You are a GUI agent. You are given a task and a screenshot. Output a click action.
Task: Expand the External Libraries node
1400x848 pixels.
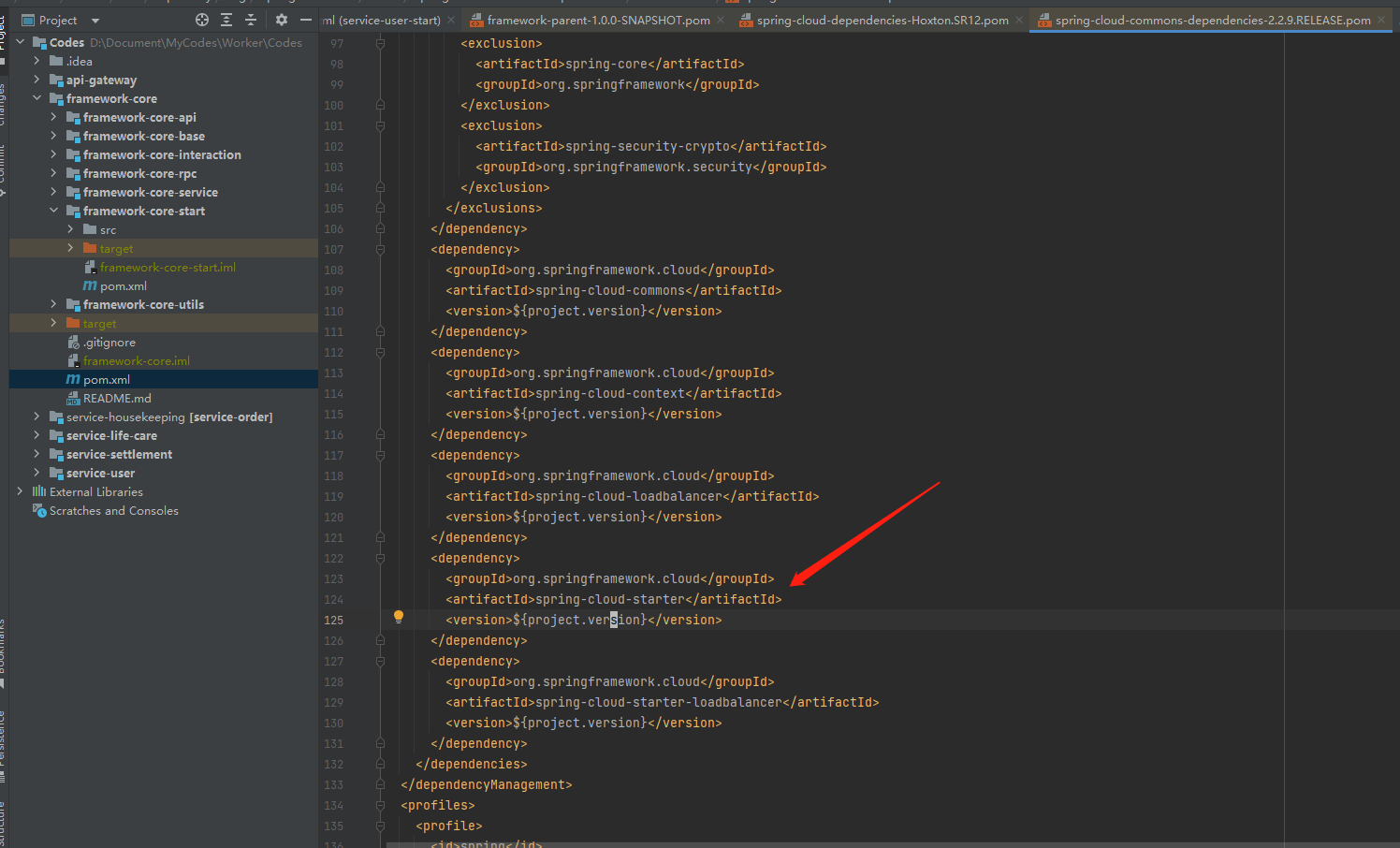tap(20, 491)
